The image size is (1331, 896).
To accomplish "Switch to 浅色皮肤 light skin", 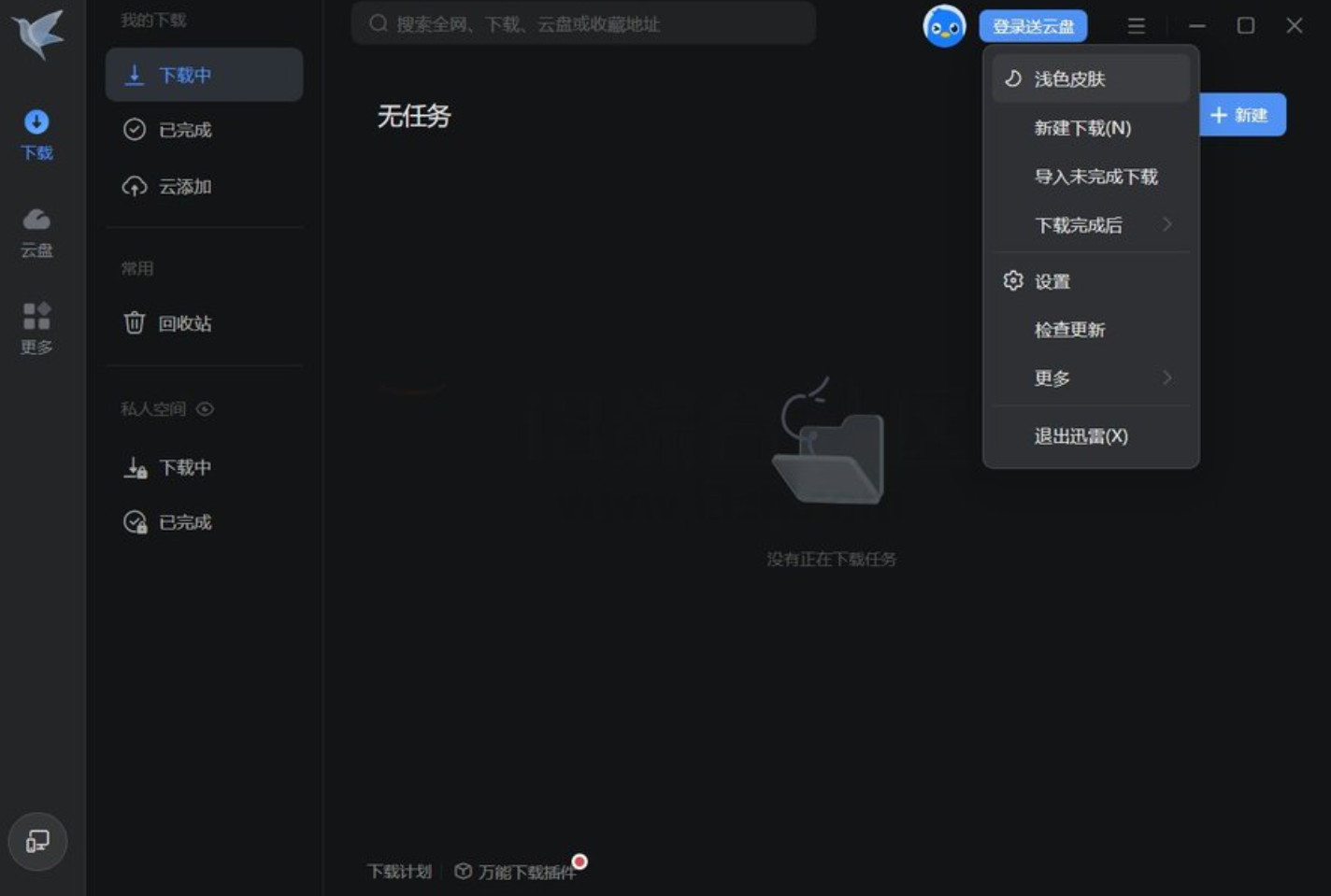I will (x=1091, y=78).
